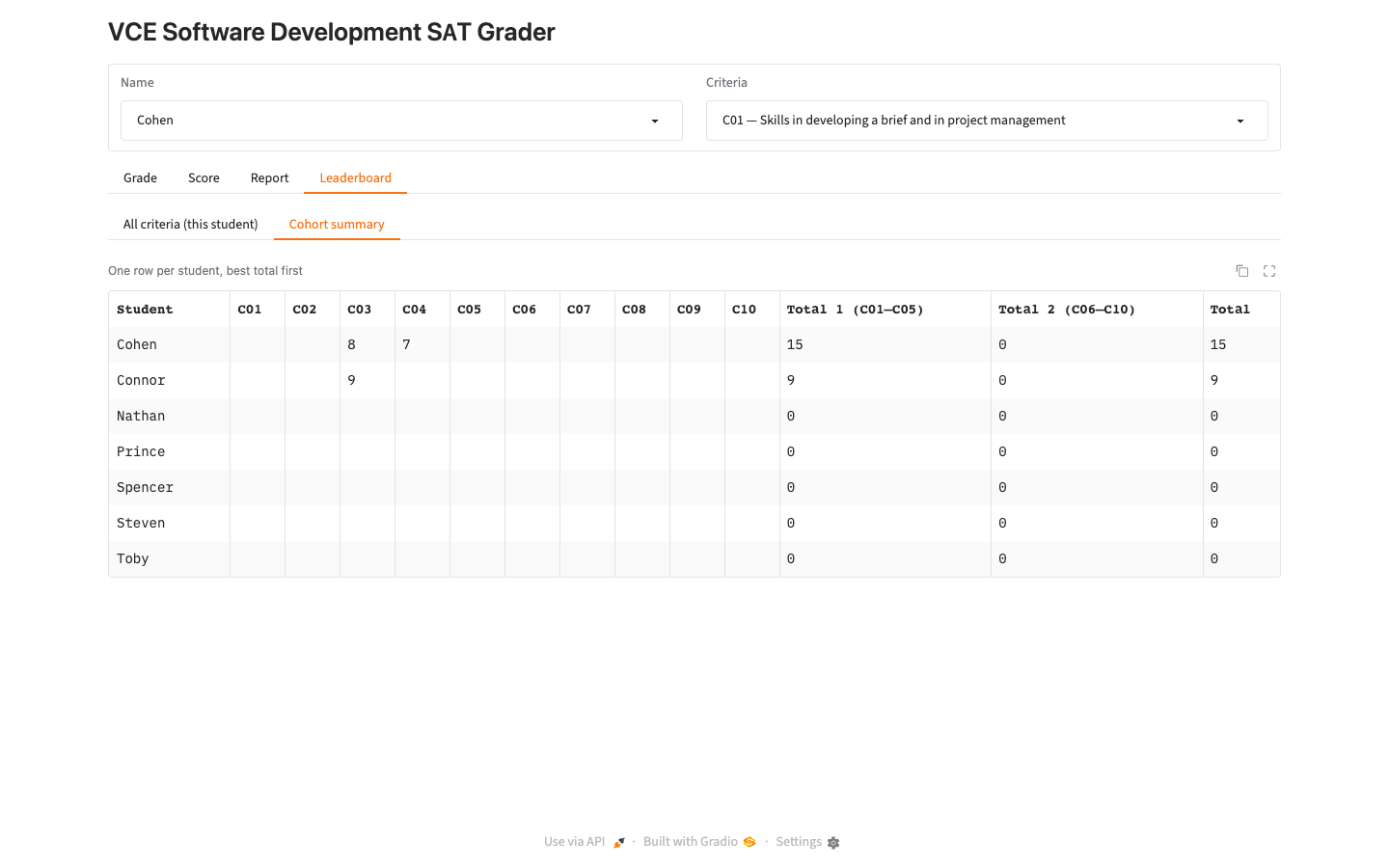Screen dimensions: 1389x868
Task: Select the Spencer student cell
Action: (169, 488)
